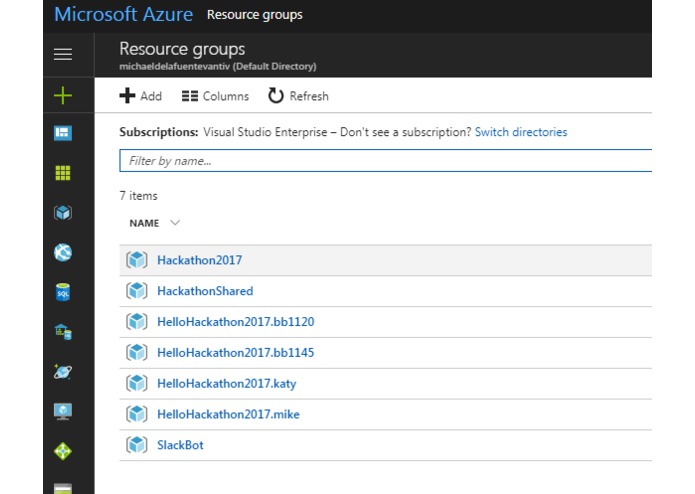
Task: Click the michaeldelafuentevantiv directory subtitle
Action: pyautogui.click(x=218, y=66)
